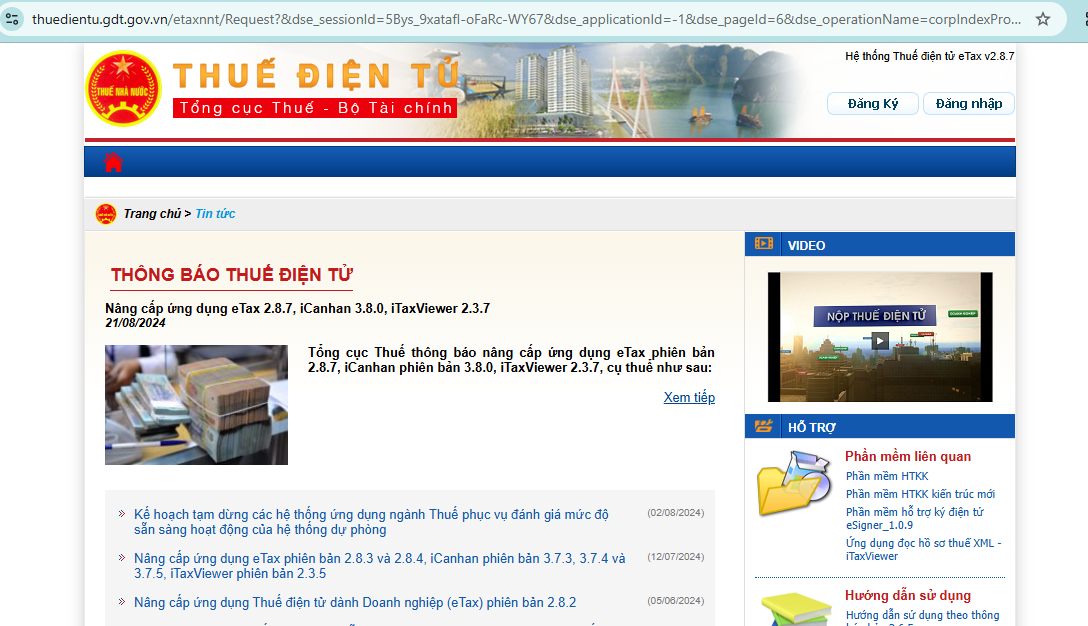Click the books icon beside Hướng dẫn sử dụng

click(793, 607)
